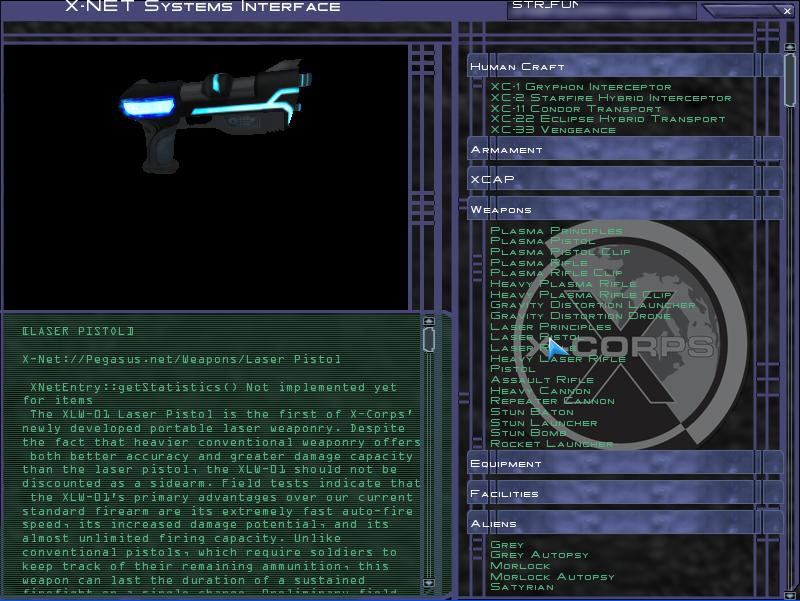800x601 pixels.
Task: Open the Grey alien entry
Action: (507, 544)
